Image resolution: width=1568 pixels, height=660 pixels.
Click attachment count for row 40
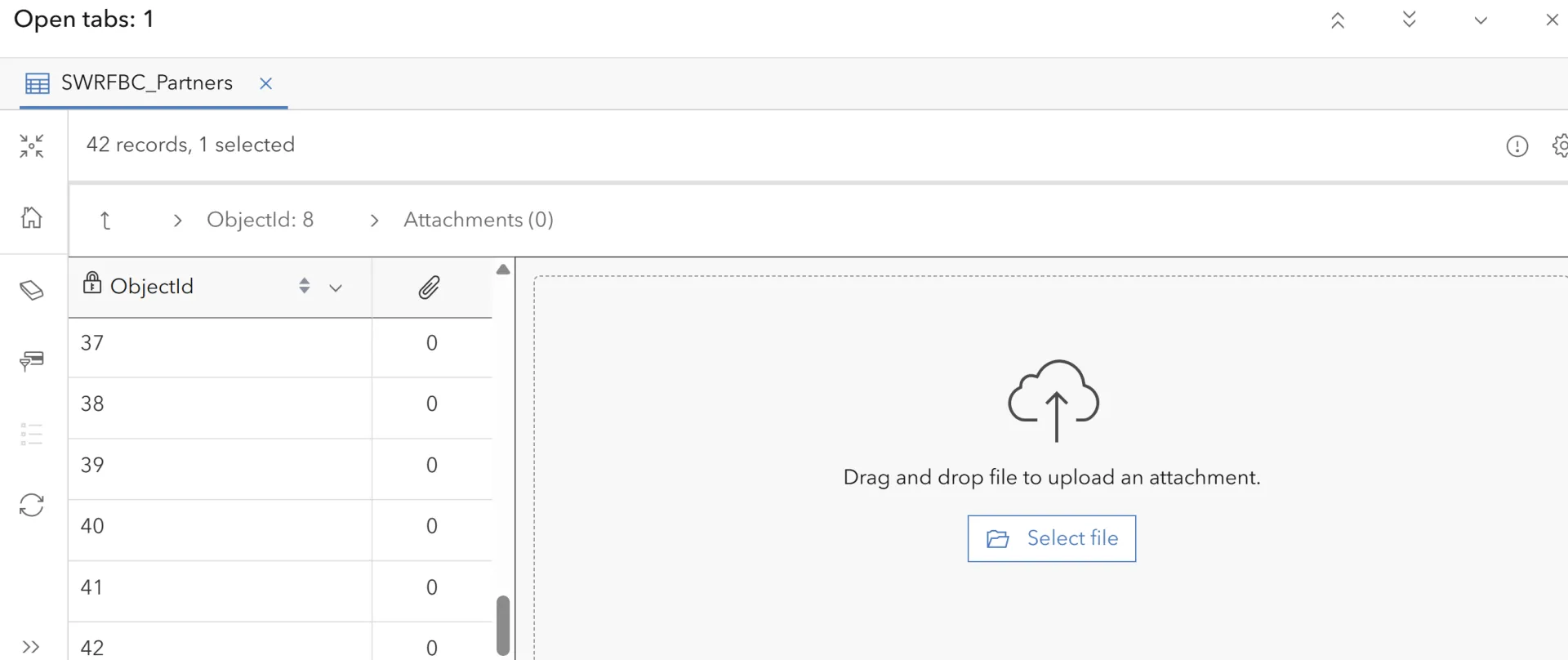(432, 526)
